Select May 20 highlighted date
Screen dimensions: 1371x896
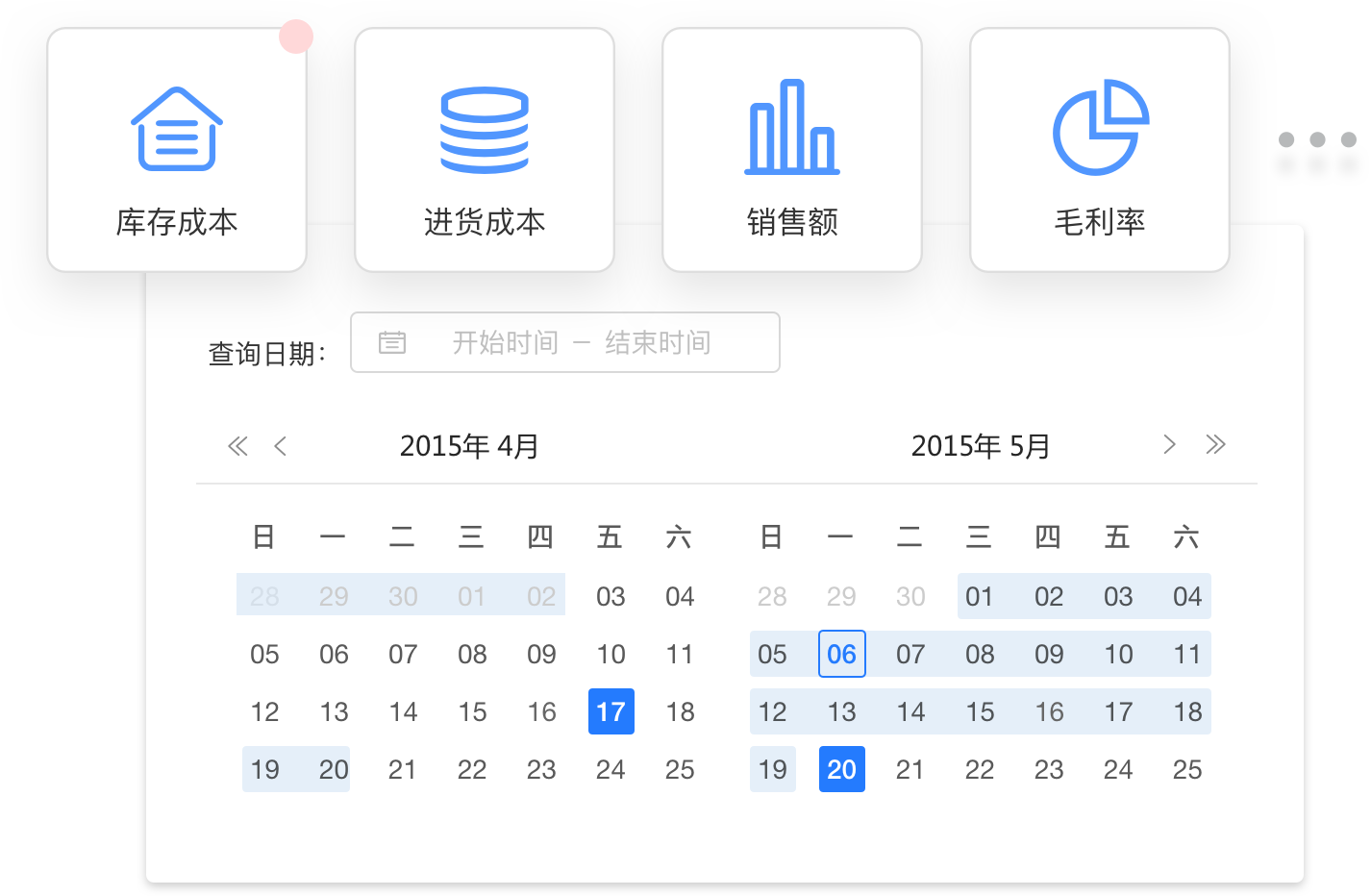click(842, 769)
